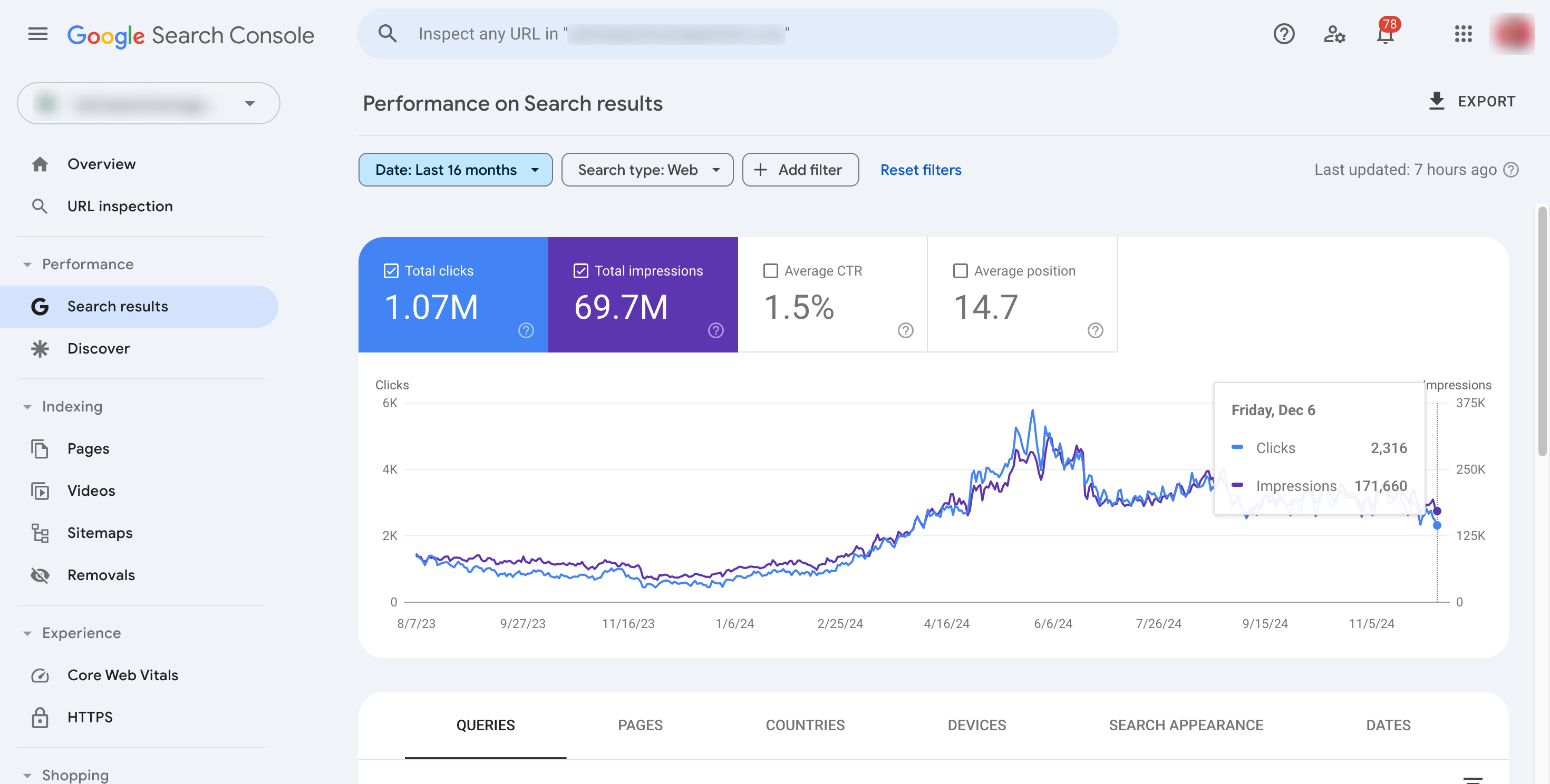1550x784 pixels.
Task: Enable the Average CTR checkbox
Action: (770, 271)
